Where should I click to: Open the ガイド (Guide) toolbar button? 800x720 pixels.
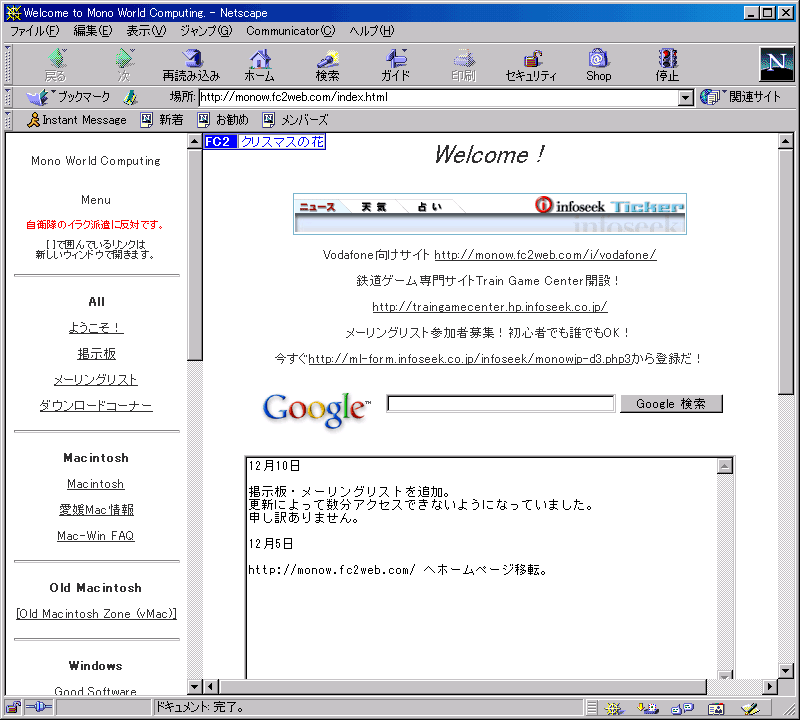[395, 65]
